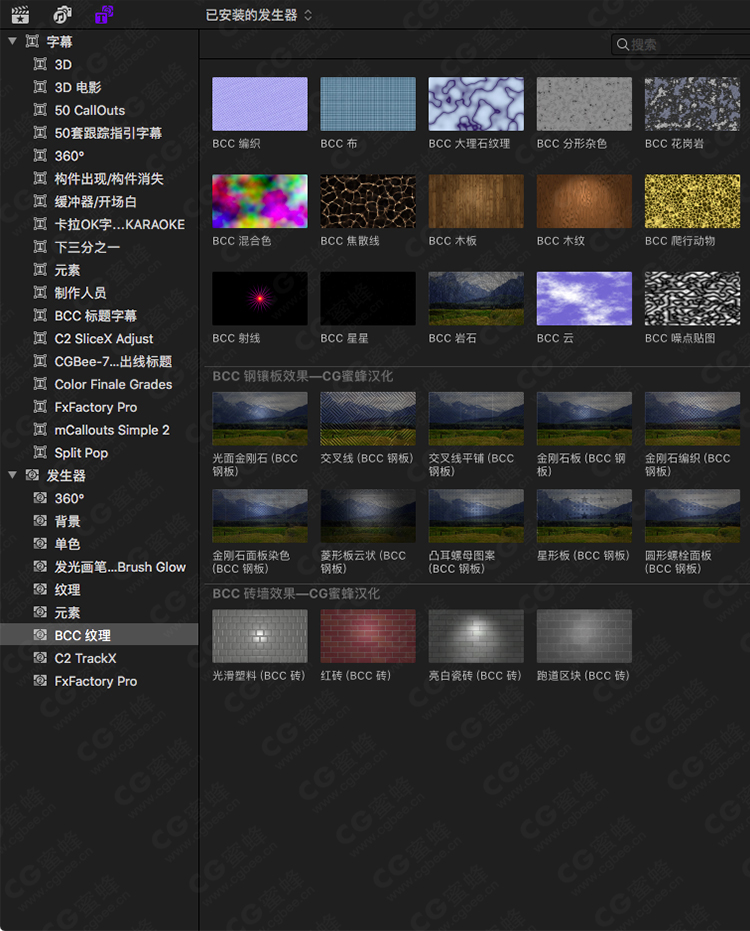Select the 圆形螺栓面板 (BCC 钢板) thumbnail
Image resolution: width=750 pixels, height=931 pixels.
pos(692,516)
